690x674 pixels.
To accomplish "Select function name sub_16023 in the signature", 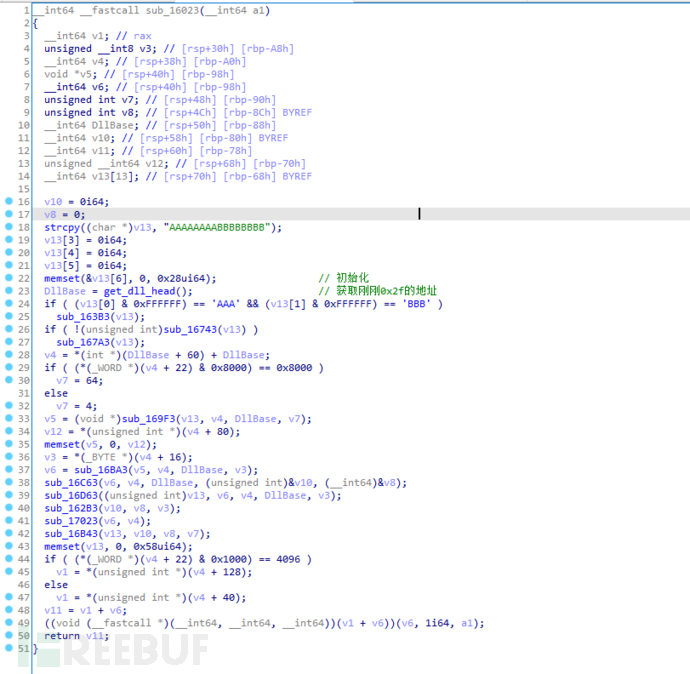I will coord(172,10).
